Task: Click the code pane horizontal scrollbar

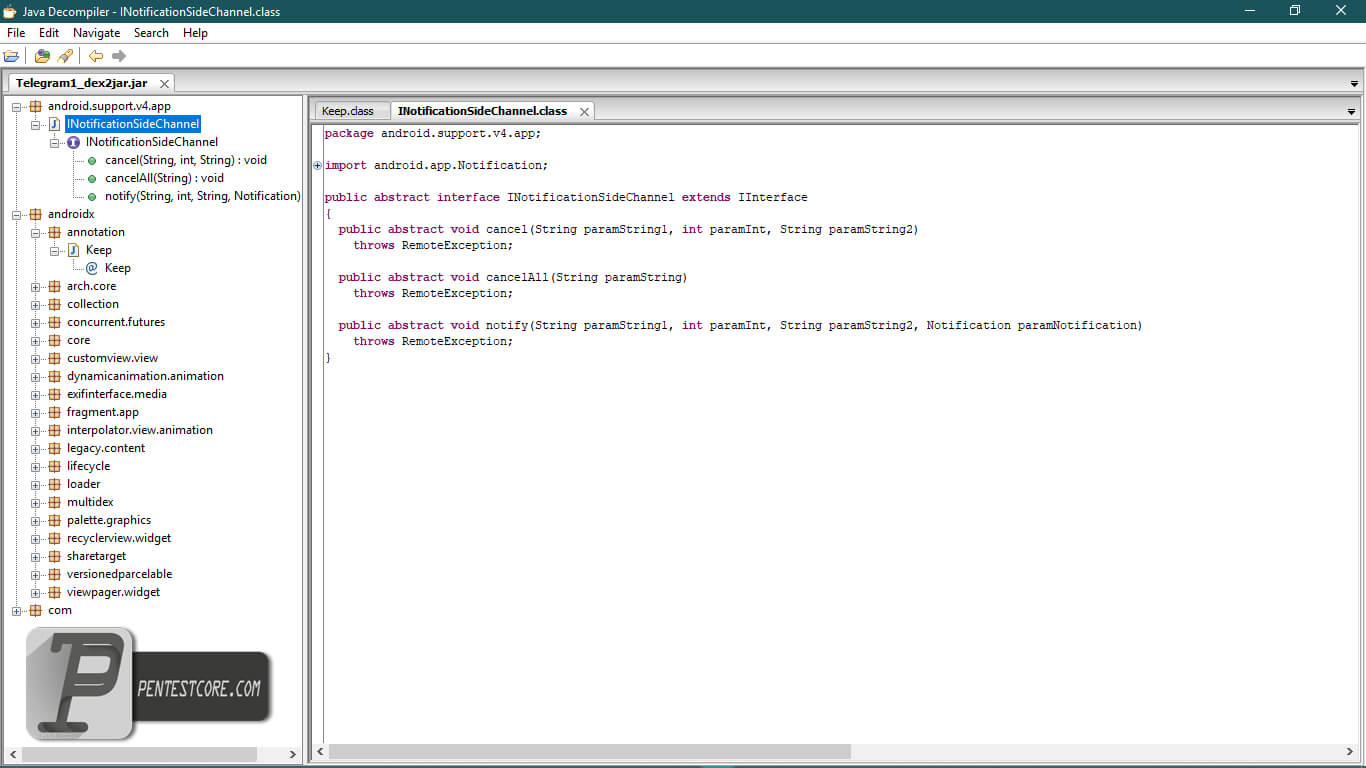Action: [589, 751]
